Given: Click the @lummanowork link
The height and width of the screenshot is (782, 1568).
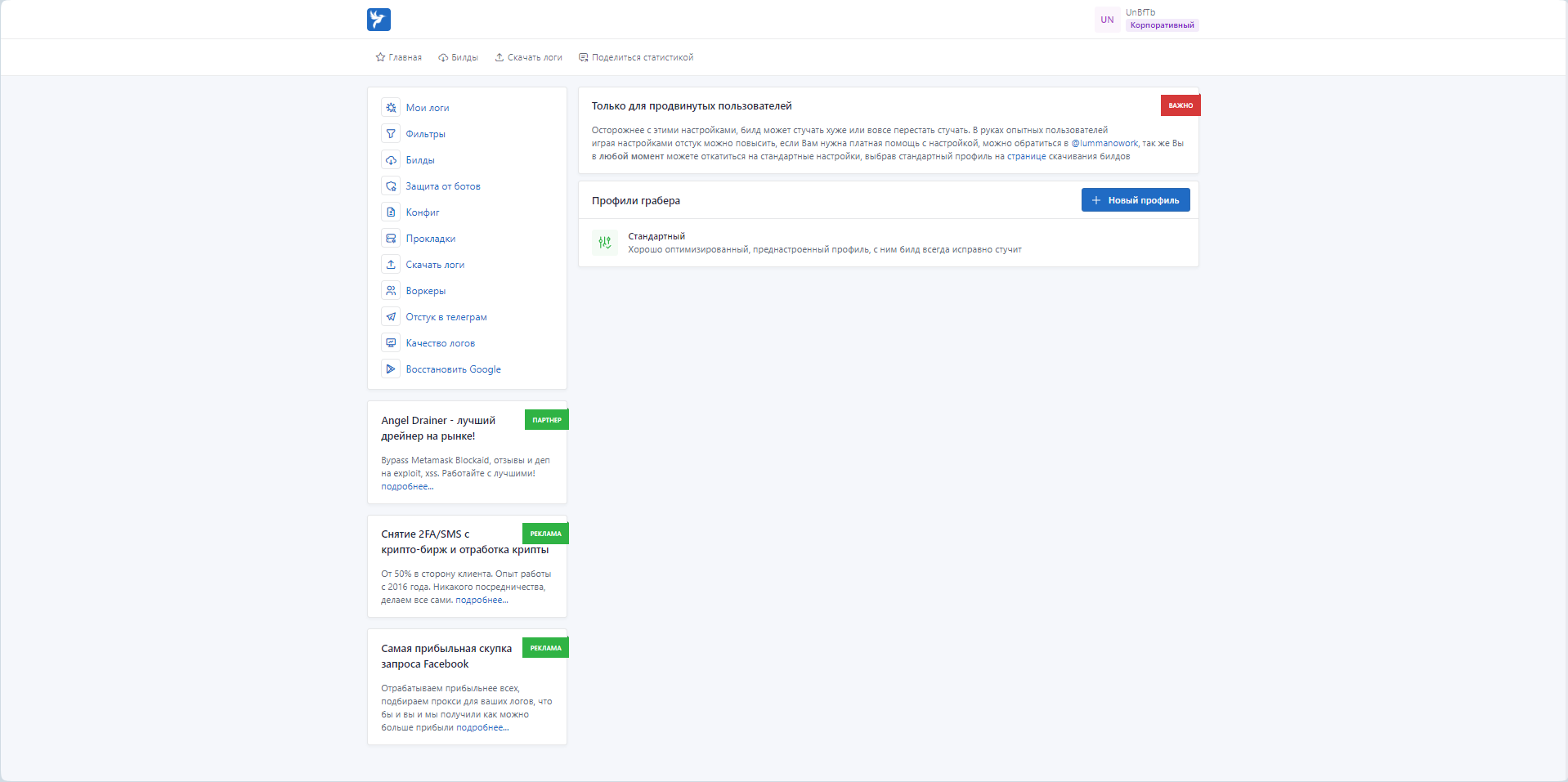Looking at the screenshot, I should (x=1104, y=143).
